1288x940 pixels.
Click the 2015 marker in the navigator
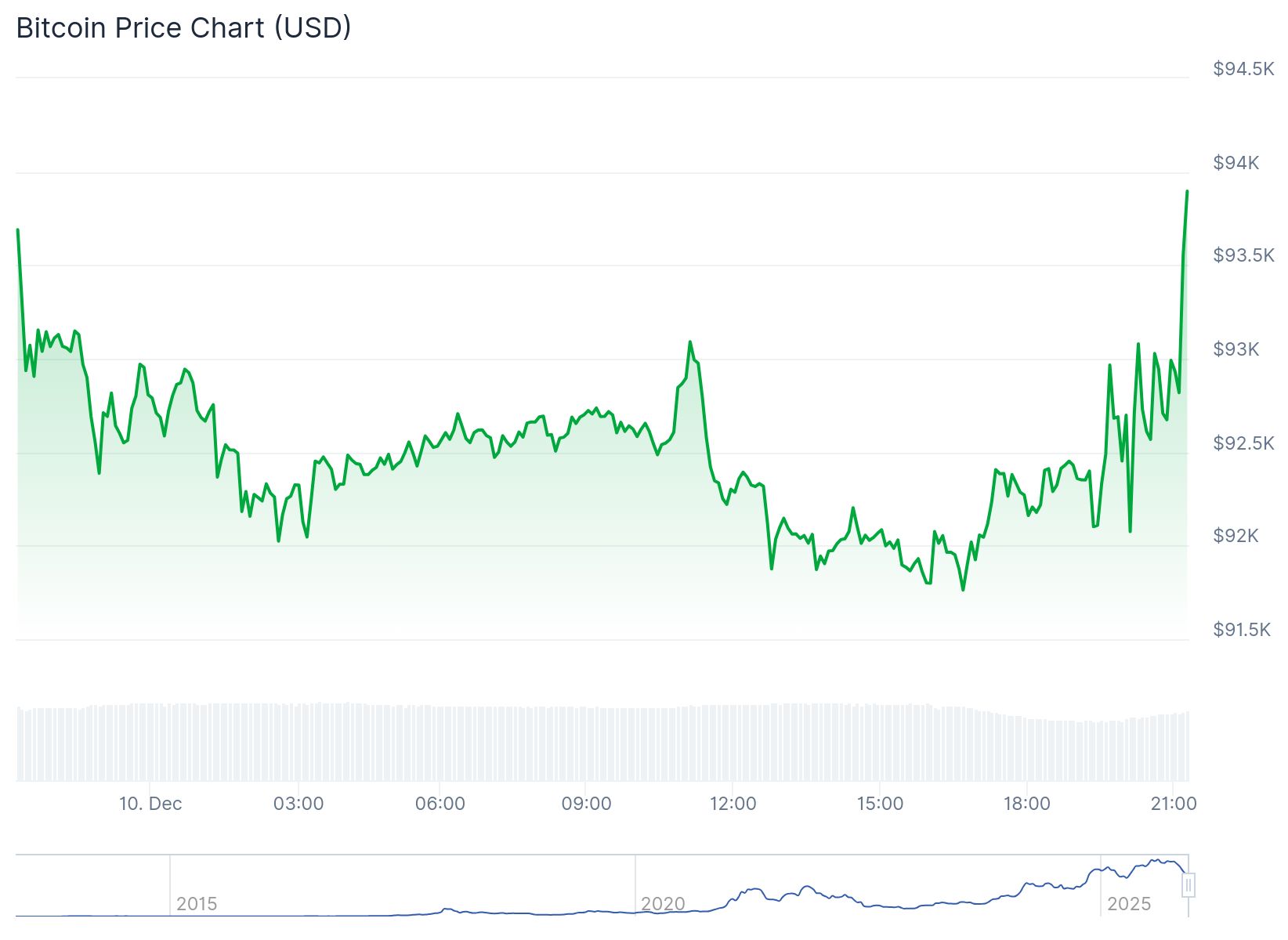click(197, 904)
